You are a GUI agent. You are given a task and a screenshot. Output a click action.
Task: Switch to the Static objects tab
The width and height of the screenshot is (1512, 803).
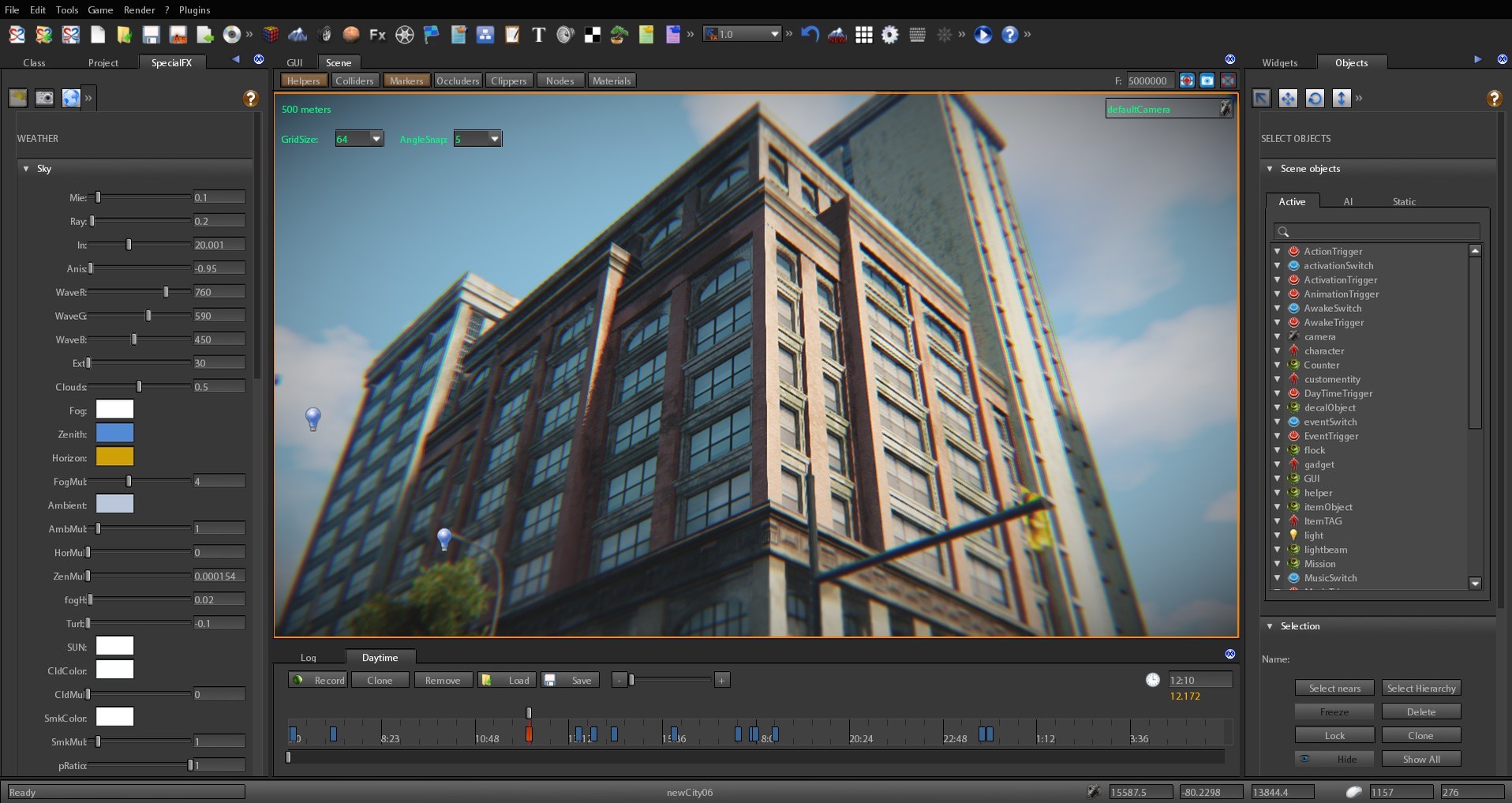coord(1405,201)
